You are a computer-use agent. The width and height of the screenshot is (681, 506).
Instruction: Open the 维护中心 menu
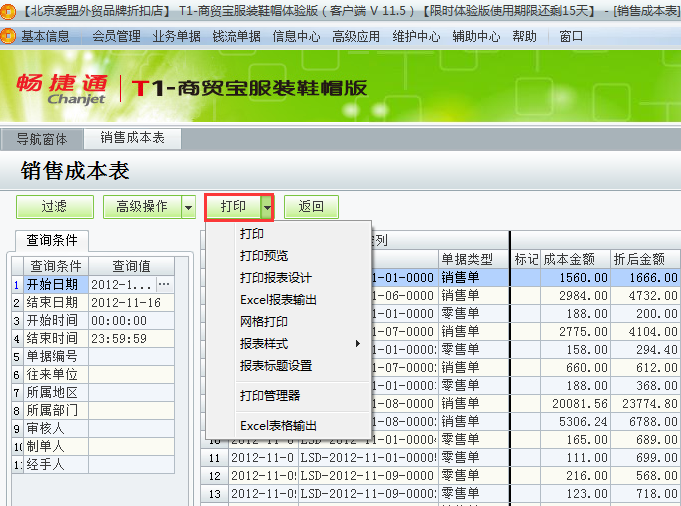(416, 36)
